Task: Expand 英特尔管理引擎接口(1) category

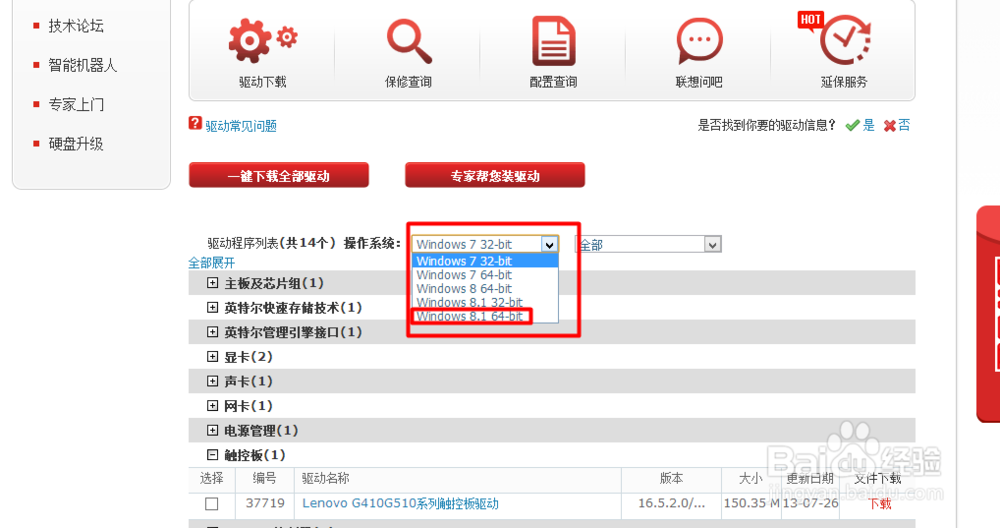Action: (212, 332)
